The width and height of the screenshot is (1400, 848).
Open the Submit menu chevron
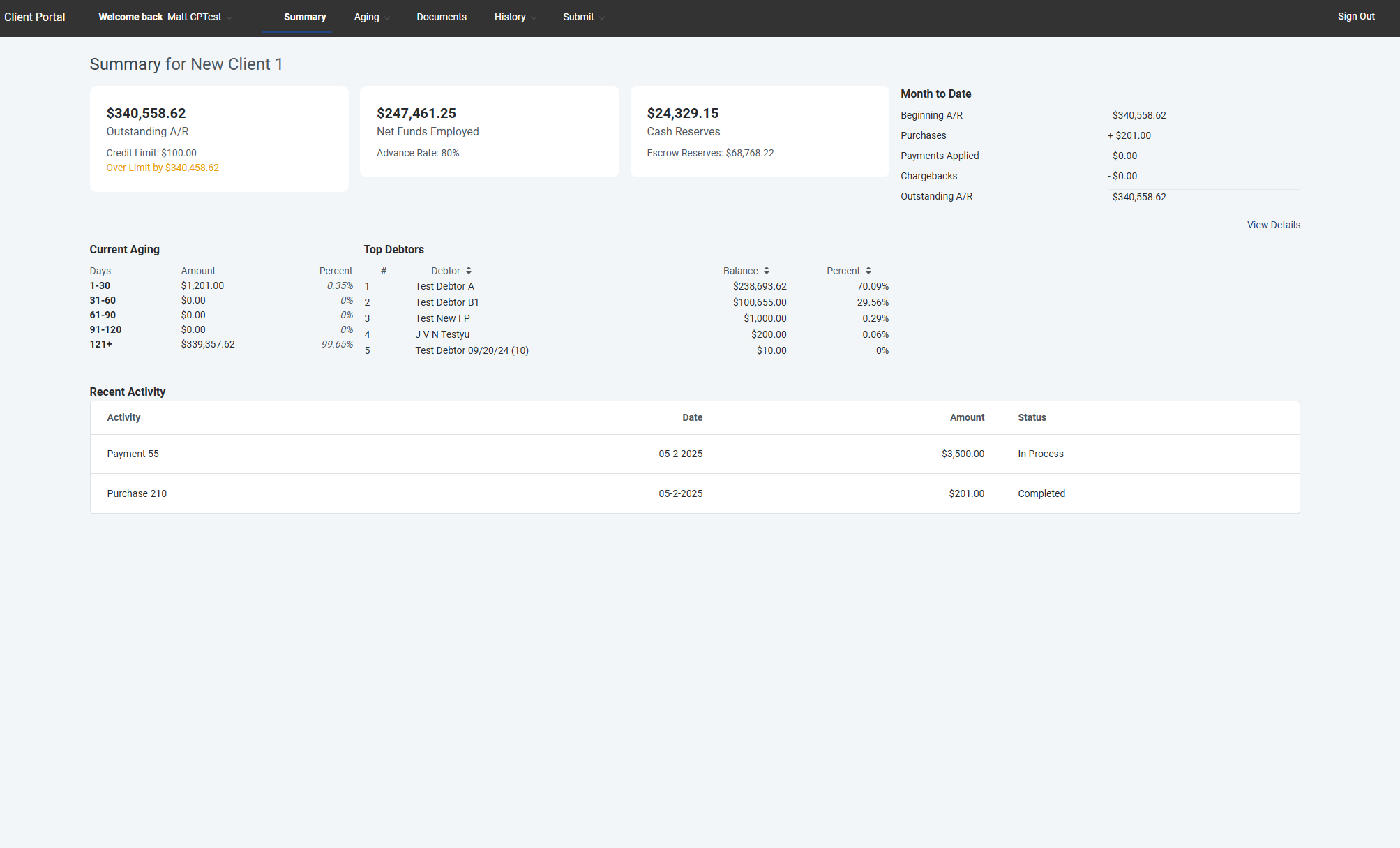point(601,17)
